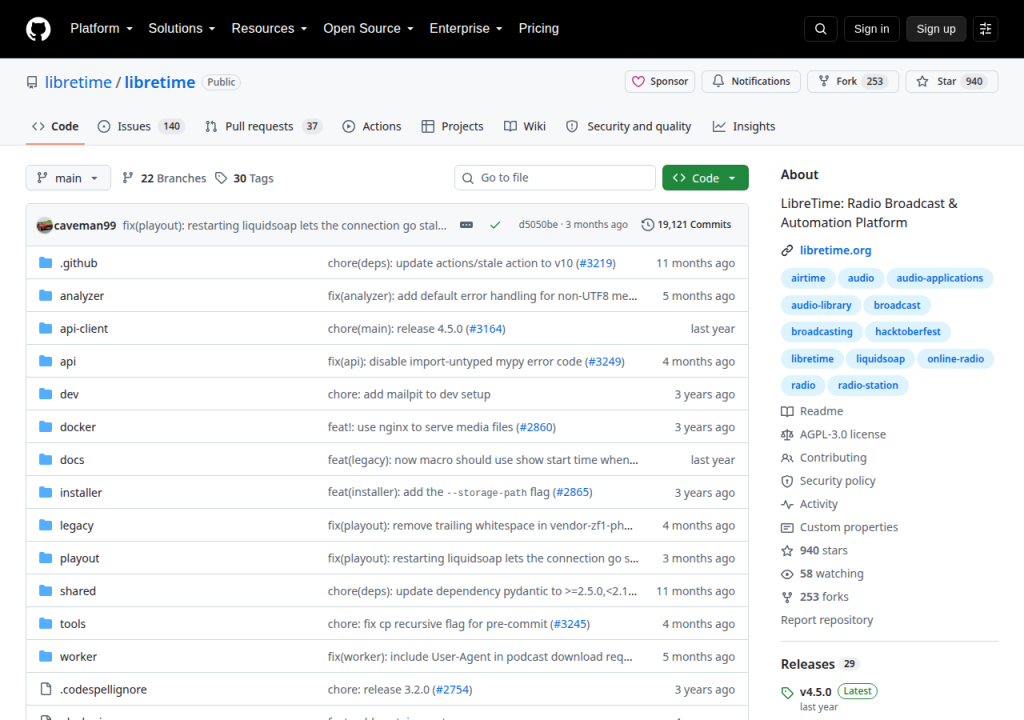Open the main branch selector dropdown
The width and height of the screenshot is (1024, 720).
point(68,178)
